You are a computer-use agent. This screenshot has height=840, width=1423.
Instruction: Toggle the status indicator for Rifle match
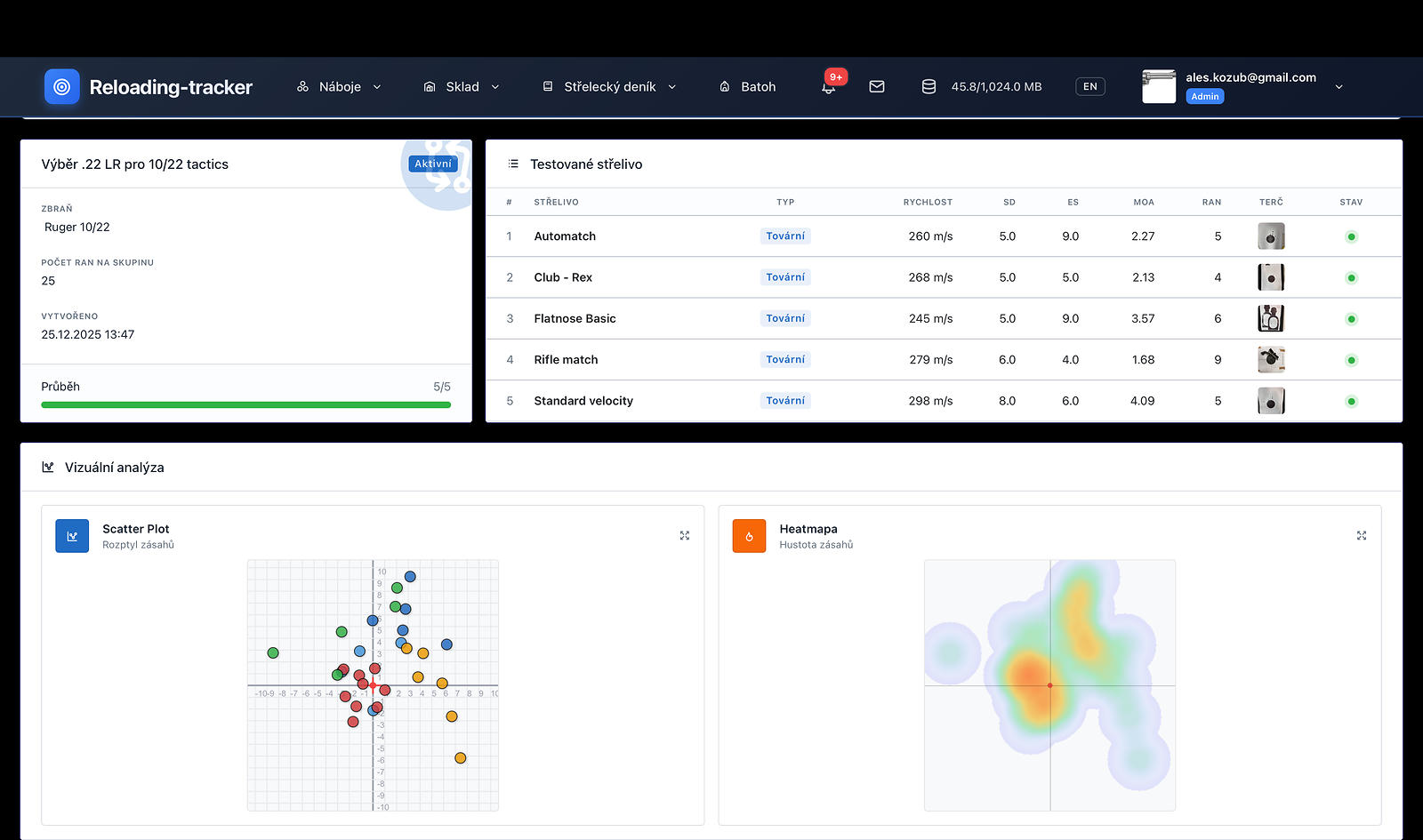tap(1351, 360)
